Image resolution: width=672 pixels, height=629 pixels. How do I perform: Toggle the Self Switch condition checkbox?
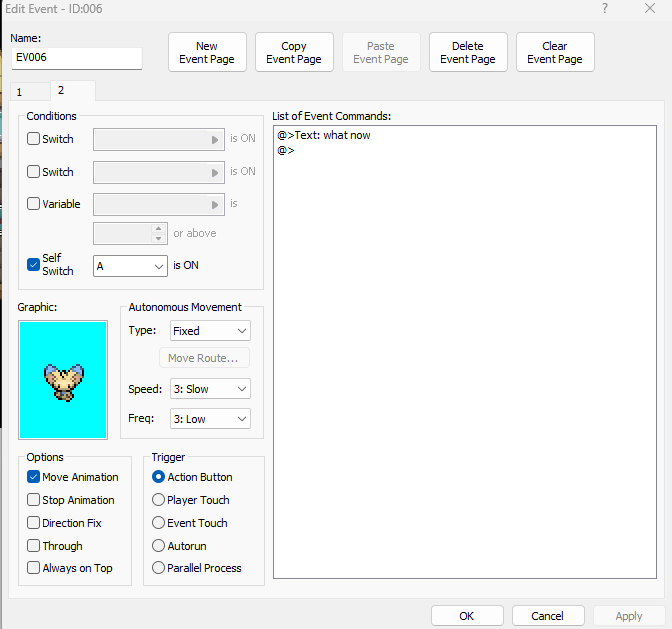click(x=34, y=265)
